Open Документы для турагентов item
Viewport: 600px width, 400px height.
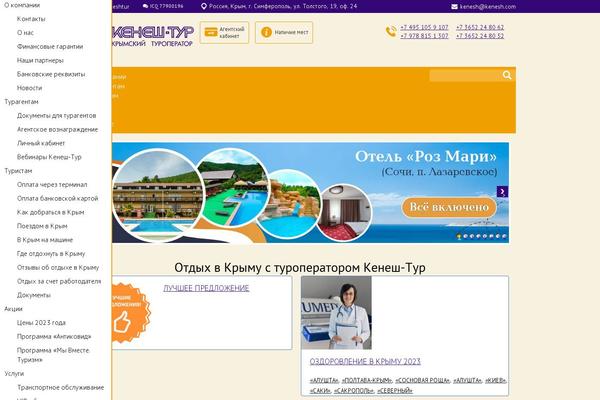point(56,115)
